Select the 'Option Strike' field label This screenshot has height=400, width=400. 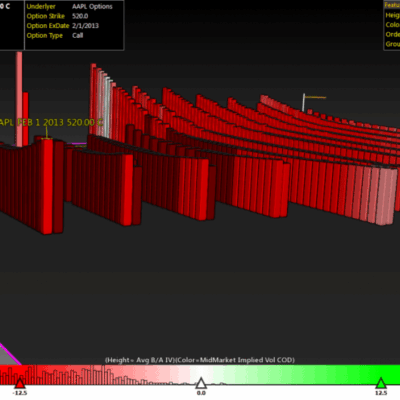coord(46,16)
